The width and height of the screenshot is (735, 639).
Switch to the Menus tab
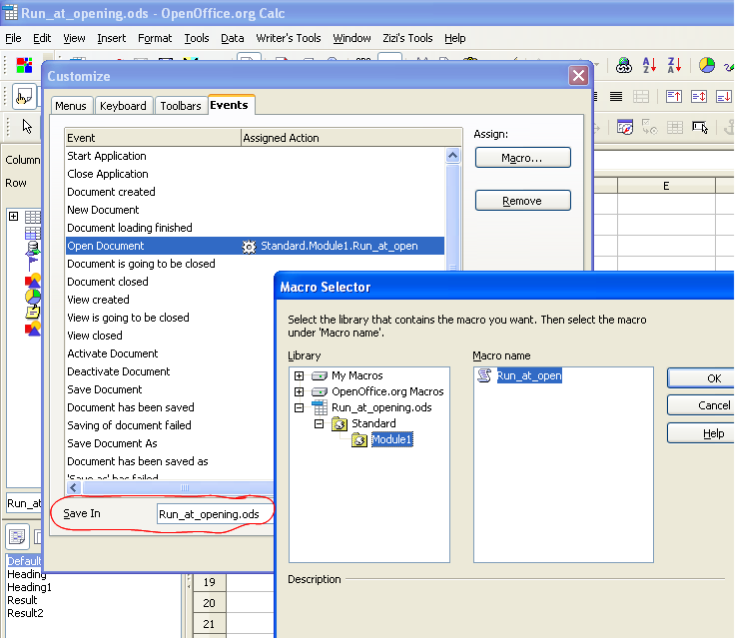tap(71, 106)
